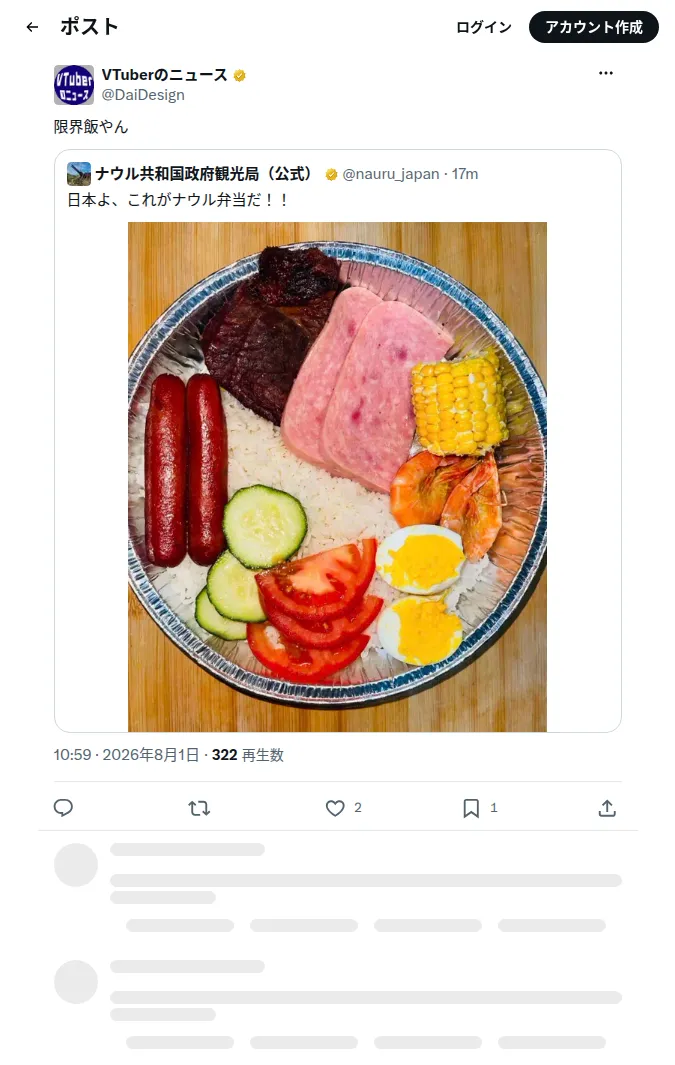Screen dimensions: 675x1065
Task: Click the gold verified badge beside VTuberのニュース
Action: tap(239, 75)
